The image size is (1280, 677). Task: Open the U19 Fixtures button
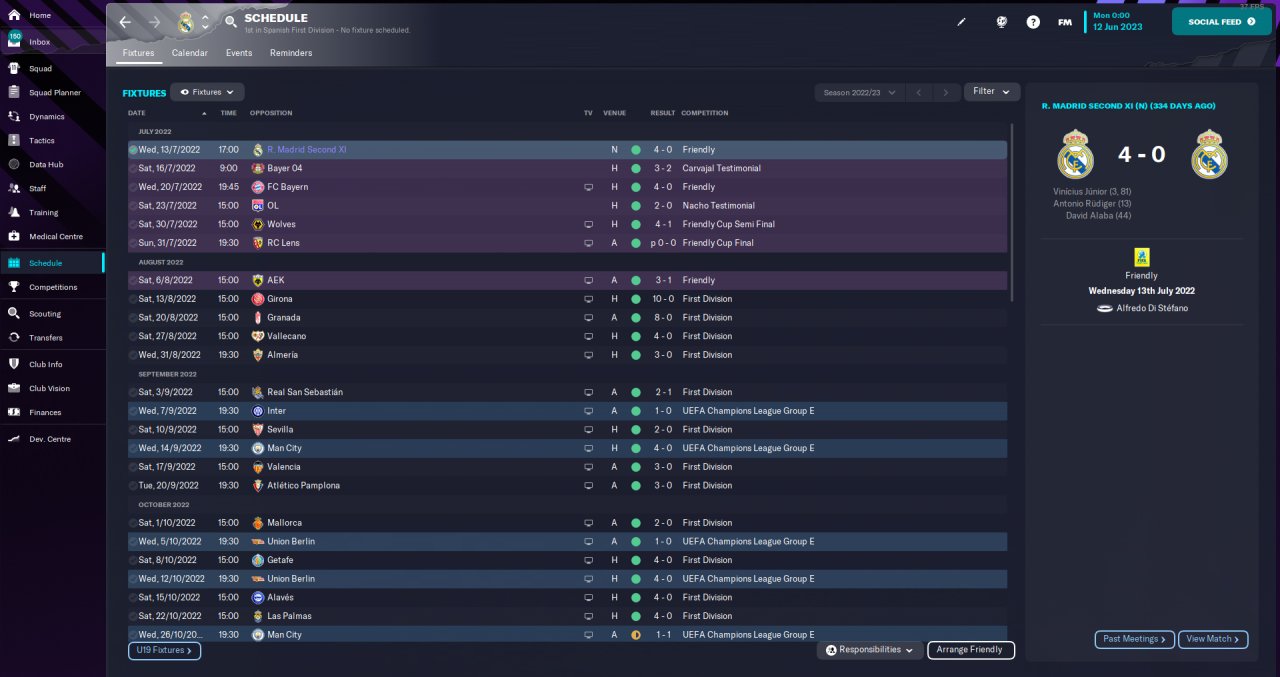[x=164, y=650]
